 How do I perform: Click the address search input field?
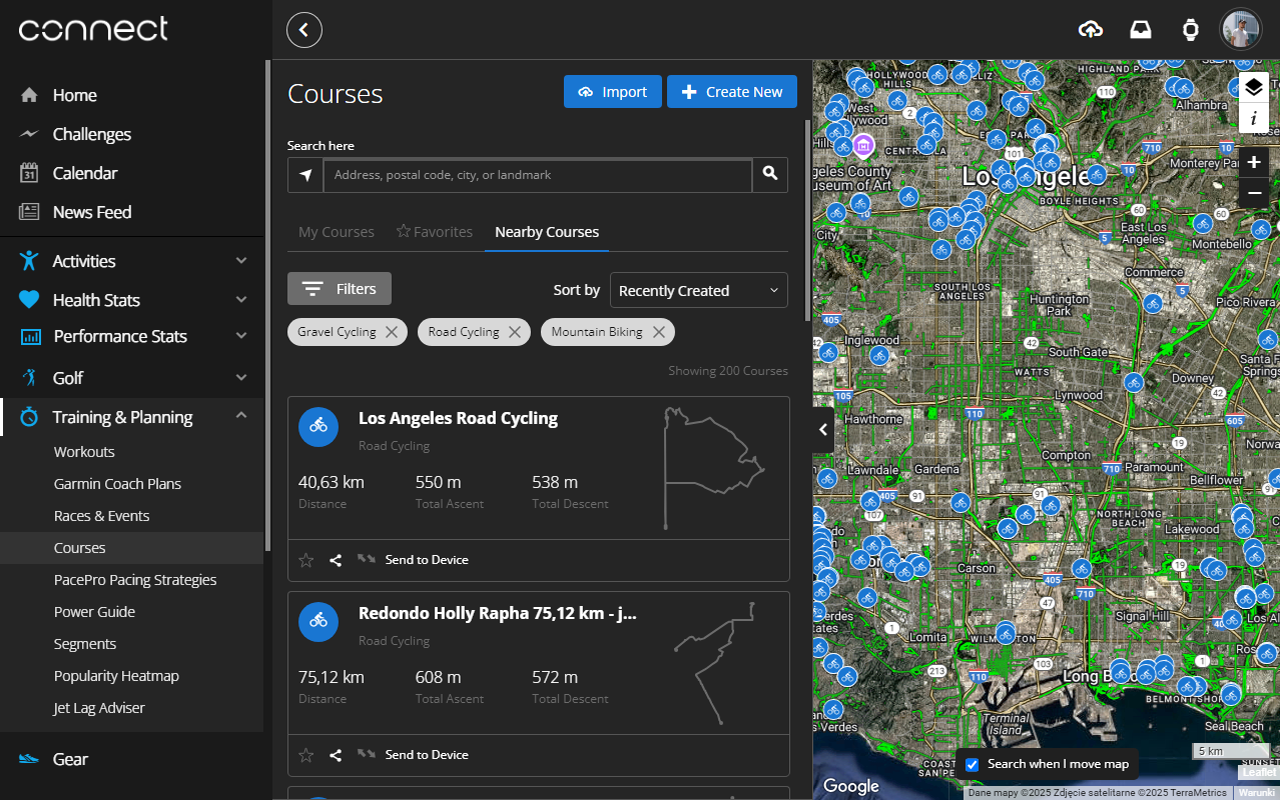point(538,175)
